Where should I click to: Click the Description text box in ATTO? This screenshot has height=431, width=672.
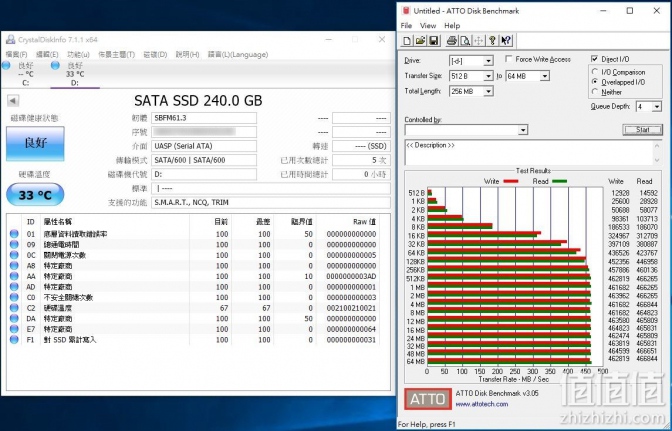tap(528, 153)
